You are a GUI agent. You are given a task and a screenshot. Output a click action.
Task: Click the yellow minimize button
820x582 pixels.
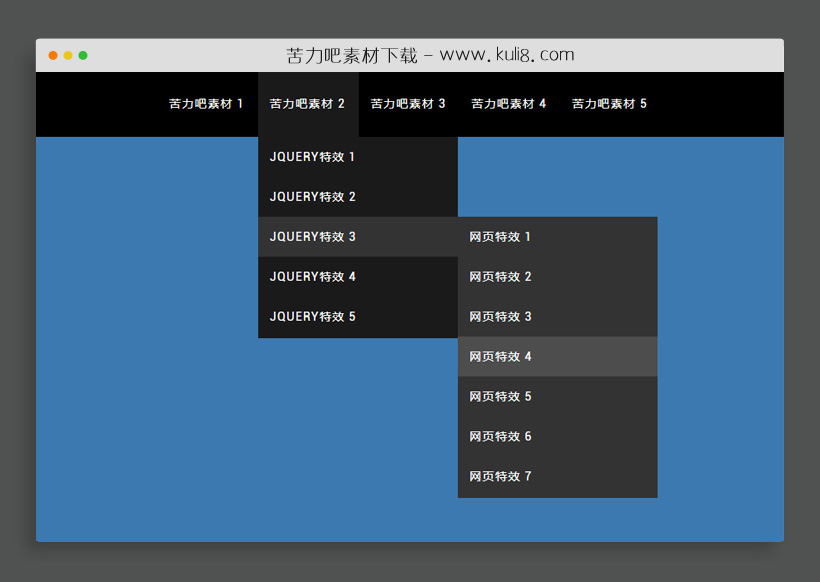(x=68, y=55)
